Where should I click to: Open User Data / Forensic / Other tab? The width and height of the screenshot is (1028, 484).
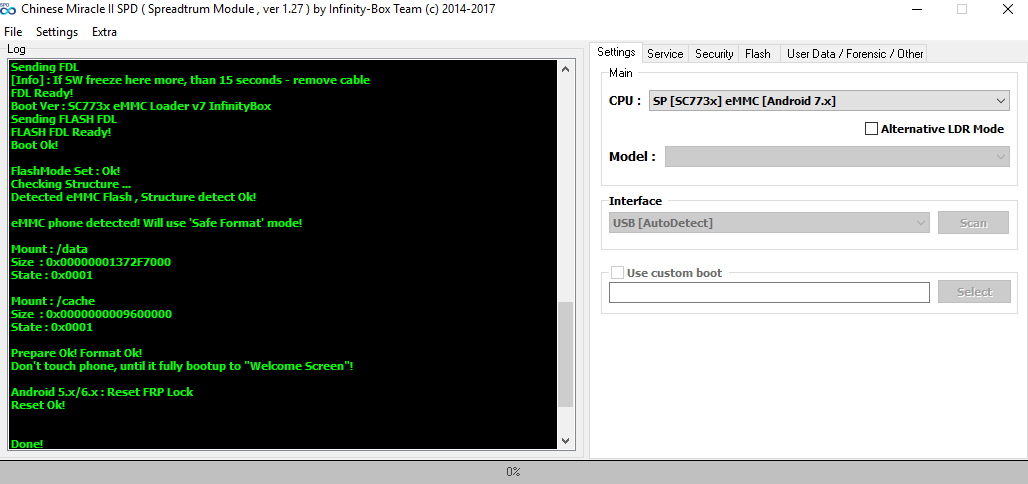(x=855, y=54)
